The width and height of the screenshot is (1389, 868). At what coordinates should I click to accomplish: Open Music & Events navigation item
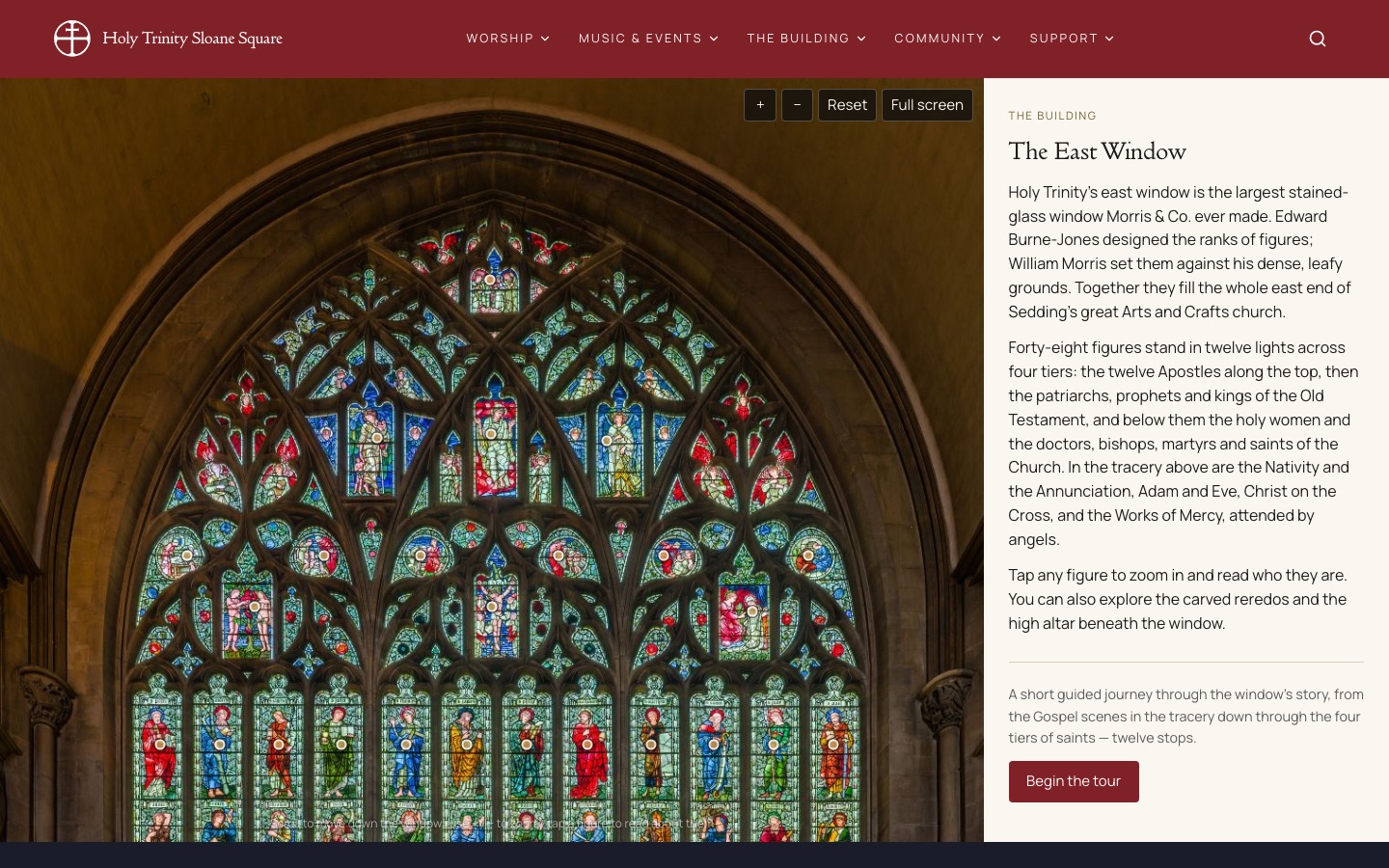point(640,39)
